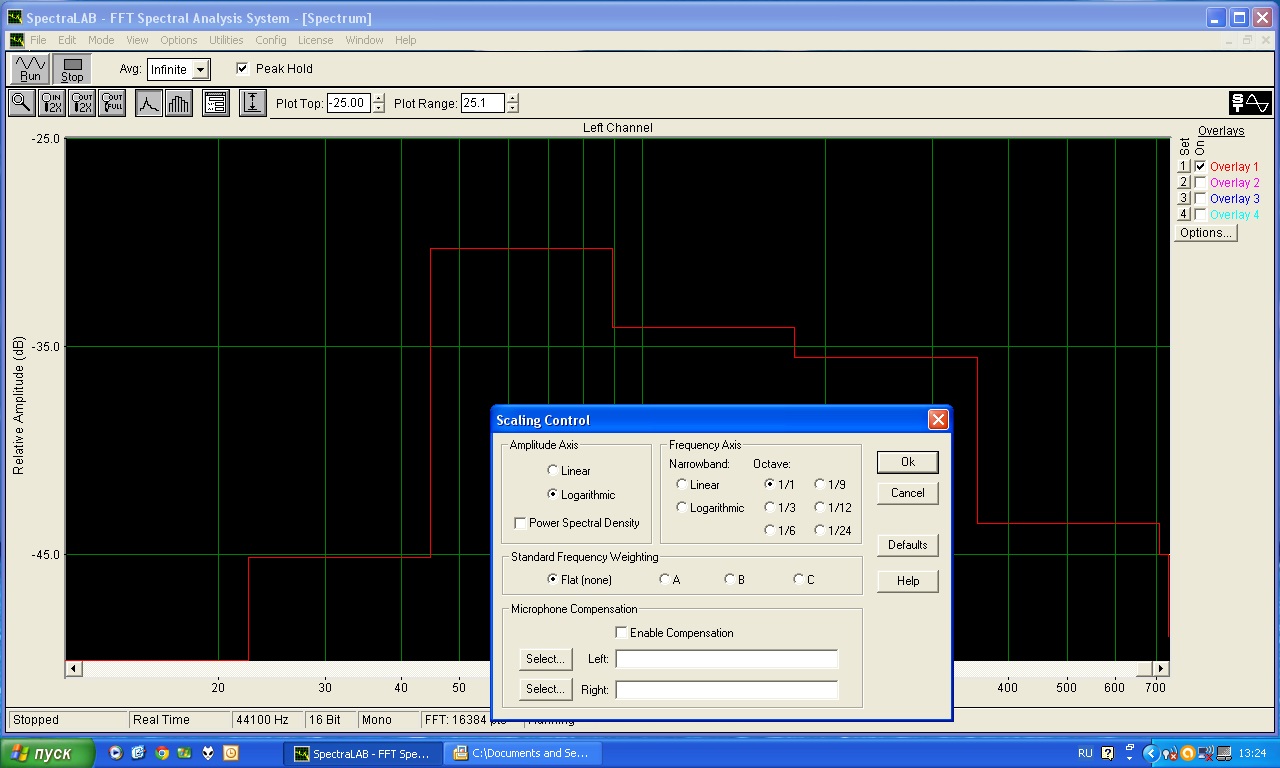Decrease Plot Range with down arrow
This screenshot has height=768, width=1280.
coord(513,108)
